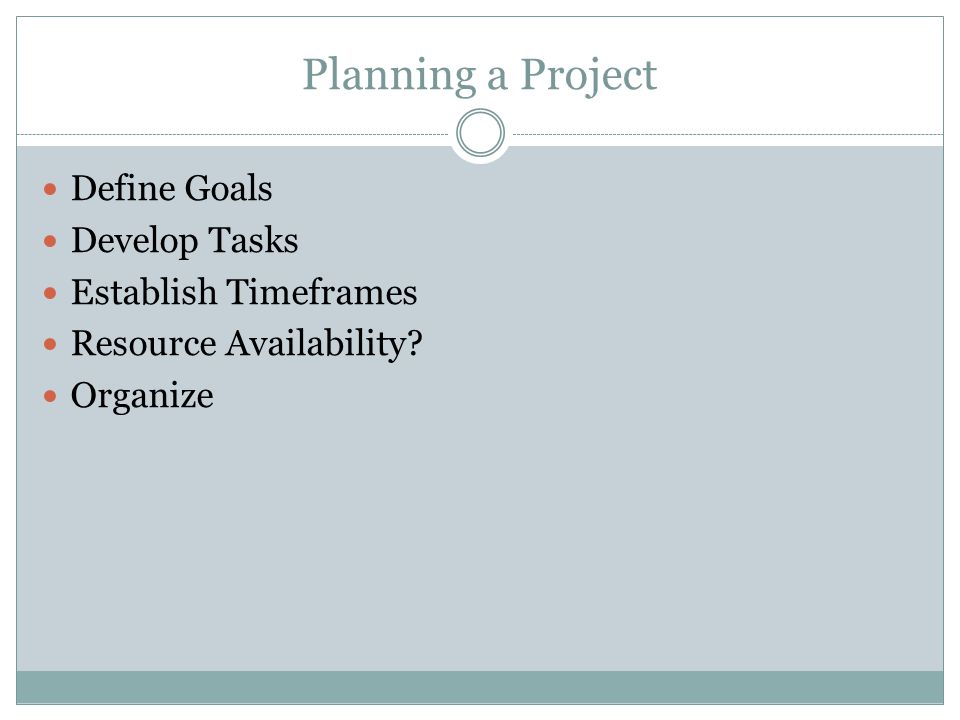Select the word Project in the title
The width and height of the screenshot is (960, 720).
[588, 76]
